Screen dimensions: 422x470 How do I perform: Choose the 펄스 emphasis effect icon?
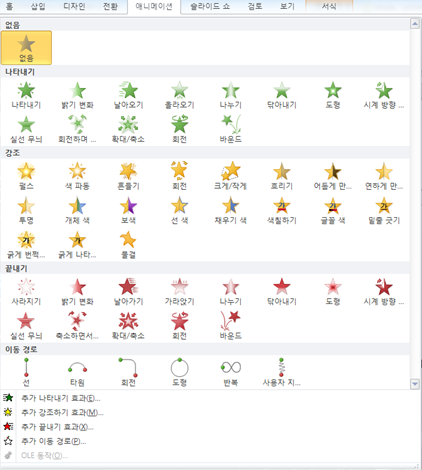click(26, 176)
